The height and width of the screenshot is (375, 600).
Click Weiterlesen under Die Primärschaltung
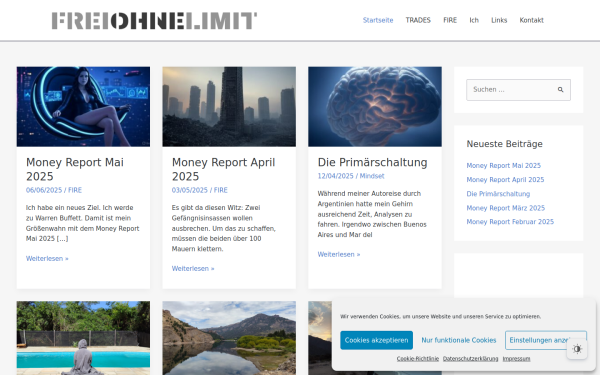coord(339,254)
